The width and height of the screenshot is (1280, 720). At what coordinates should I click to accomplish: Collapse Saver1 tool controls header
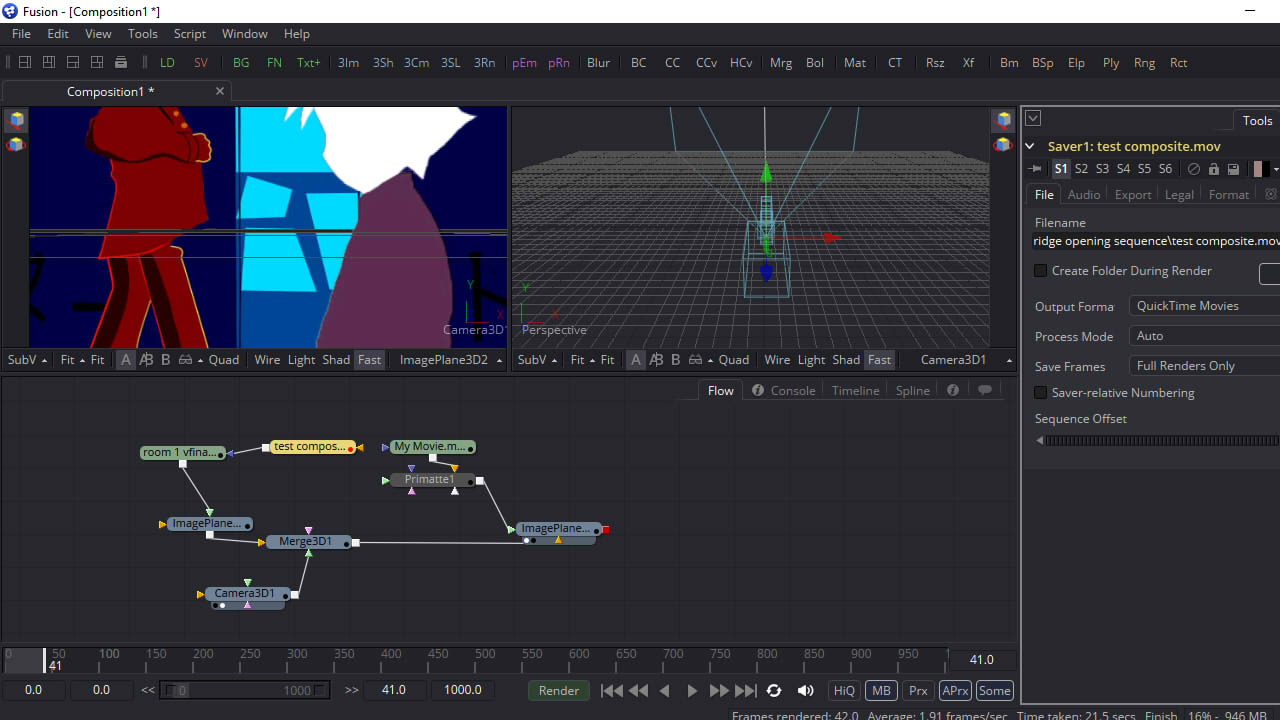pos(1031,146)
